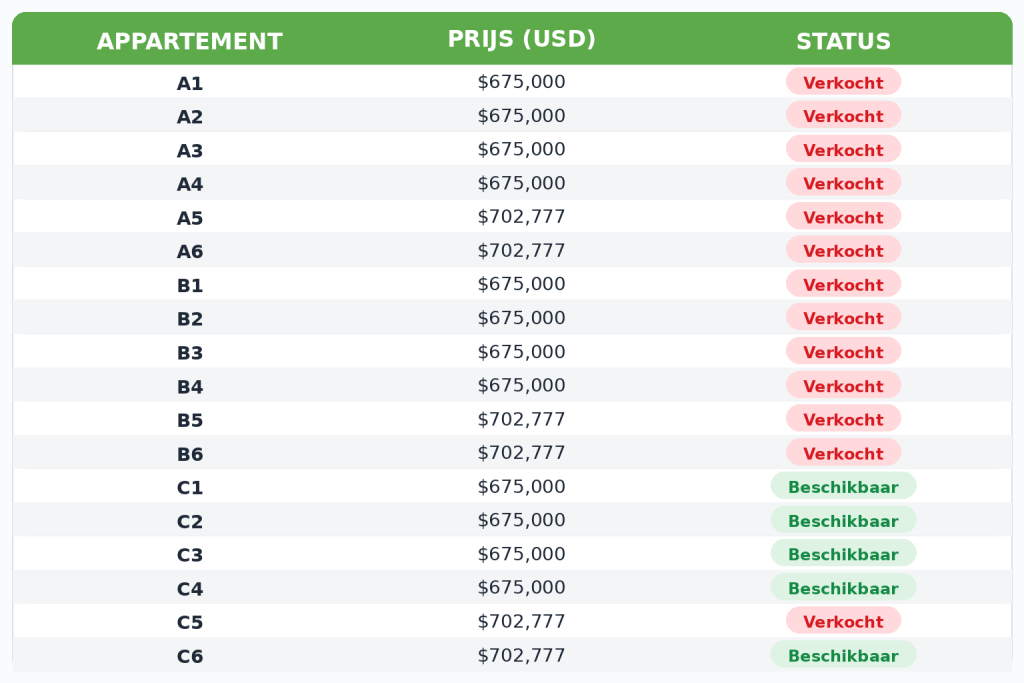The width and height of the screenshot is (1024, 683).
Task: Click the price of apartment B5
Action: tap(521, 419)
